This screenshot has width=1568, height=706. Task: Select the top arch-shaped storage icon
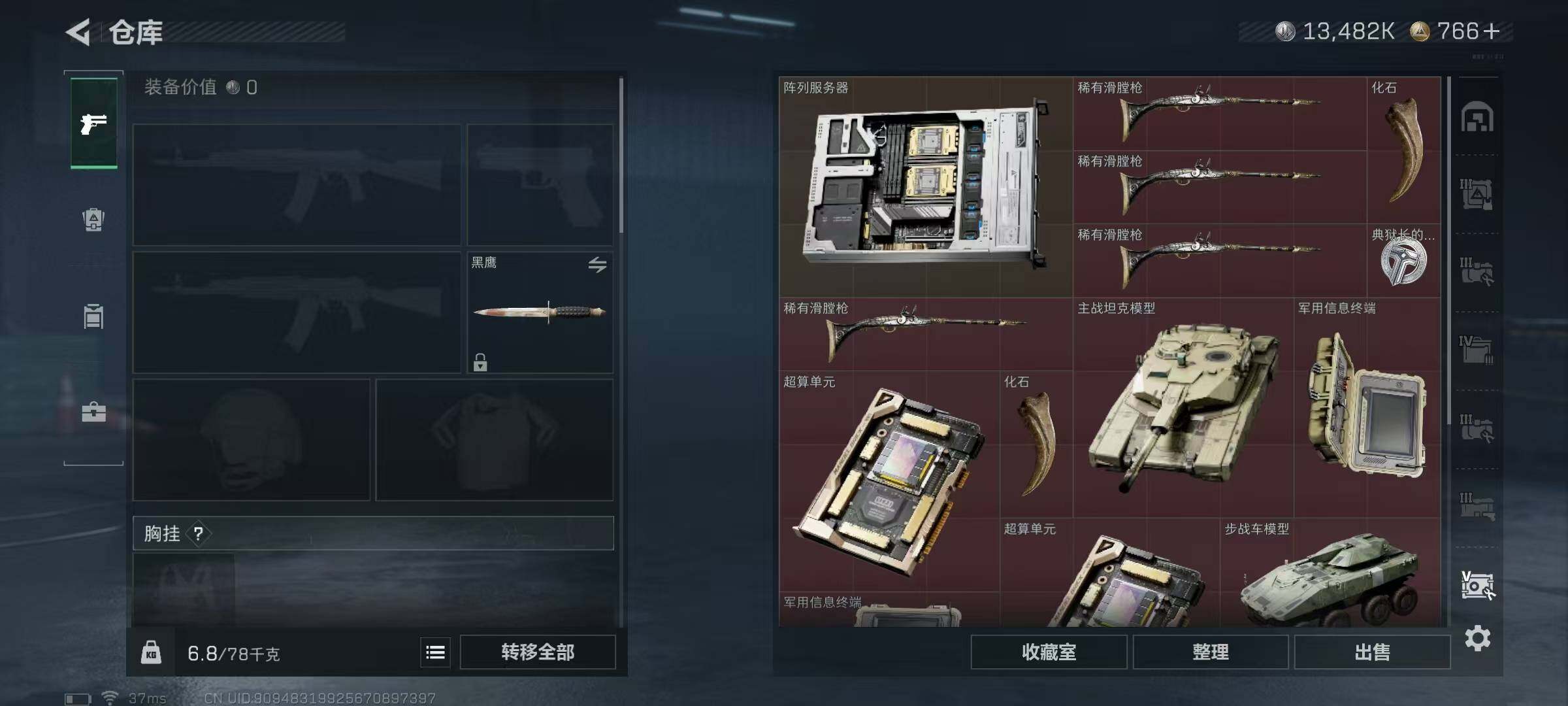(1477, 117)
